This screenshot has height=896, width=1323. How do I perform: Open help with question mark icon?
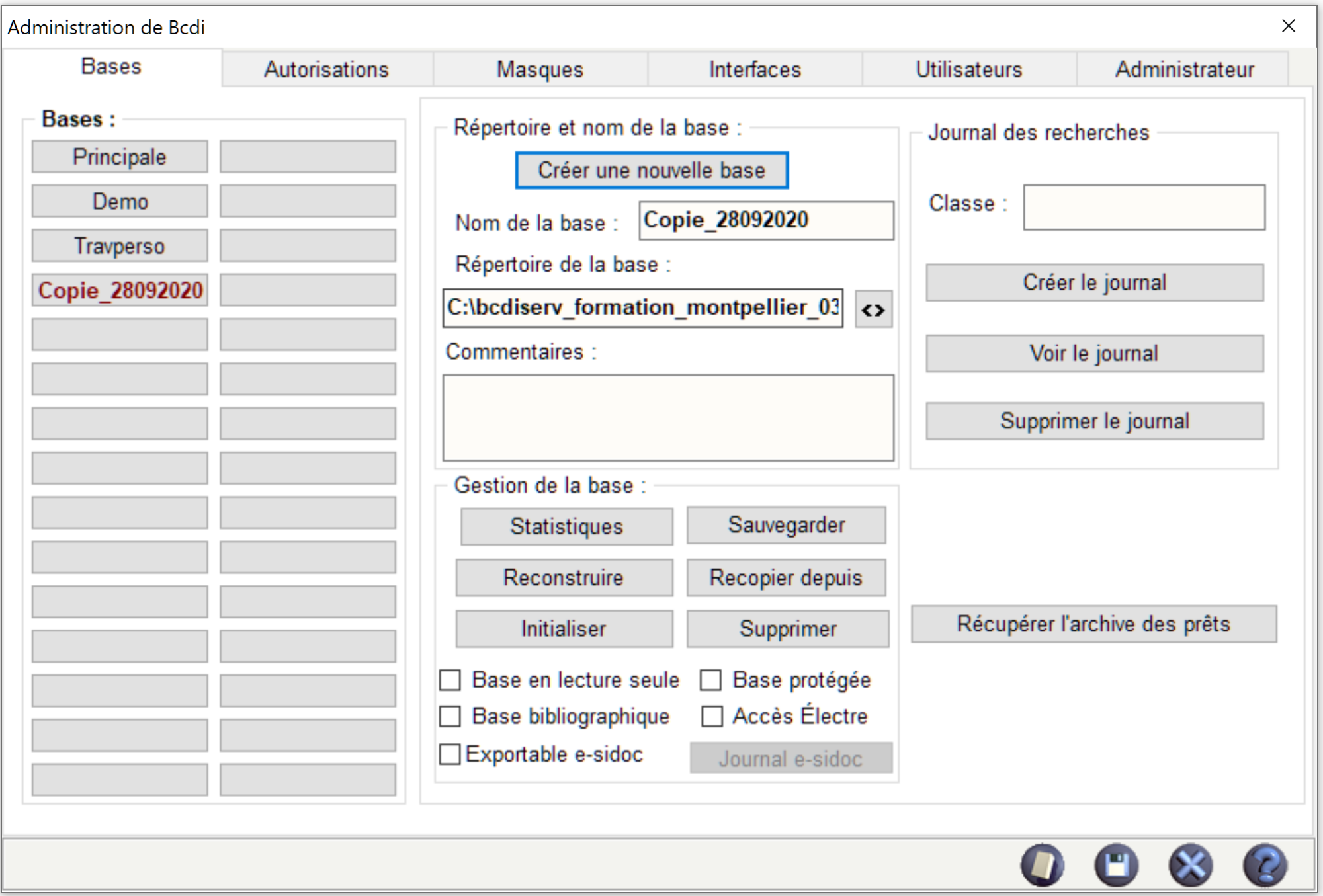(1265, 864)
